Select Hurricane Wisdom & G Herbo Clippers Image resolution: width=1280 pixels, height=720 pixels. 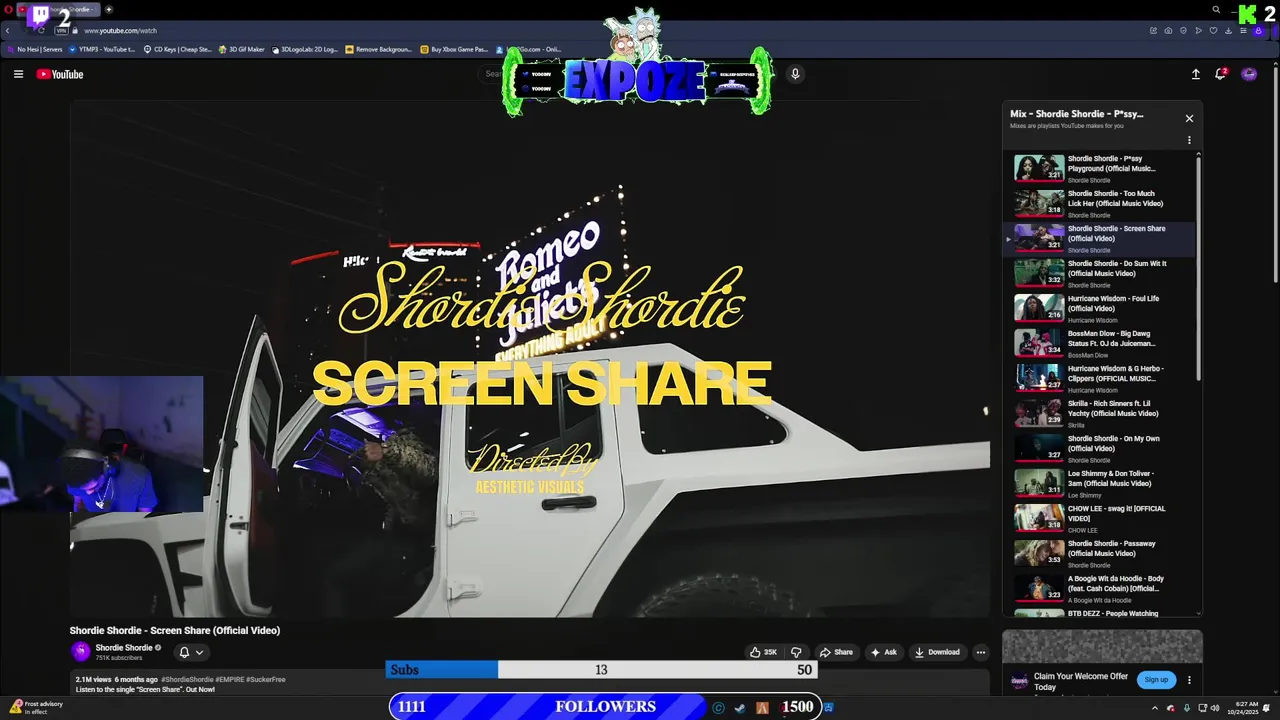click(1100, 378)
